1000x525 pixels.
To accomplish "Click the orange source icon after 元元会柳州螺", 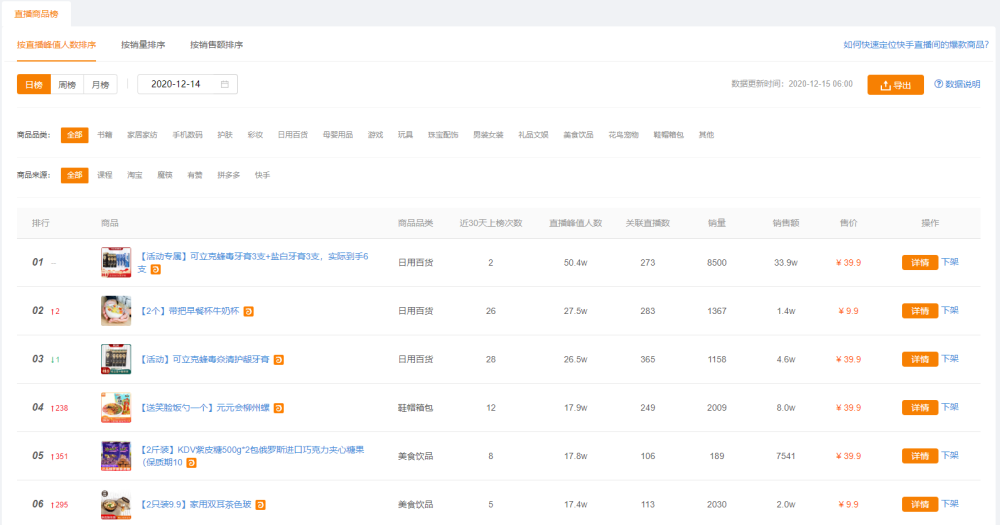I will pos(279,408).
